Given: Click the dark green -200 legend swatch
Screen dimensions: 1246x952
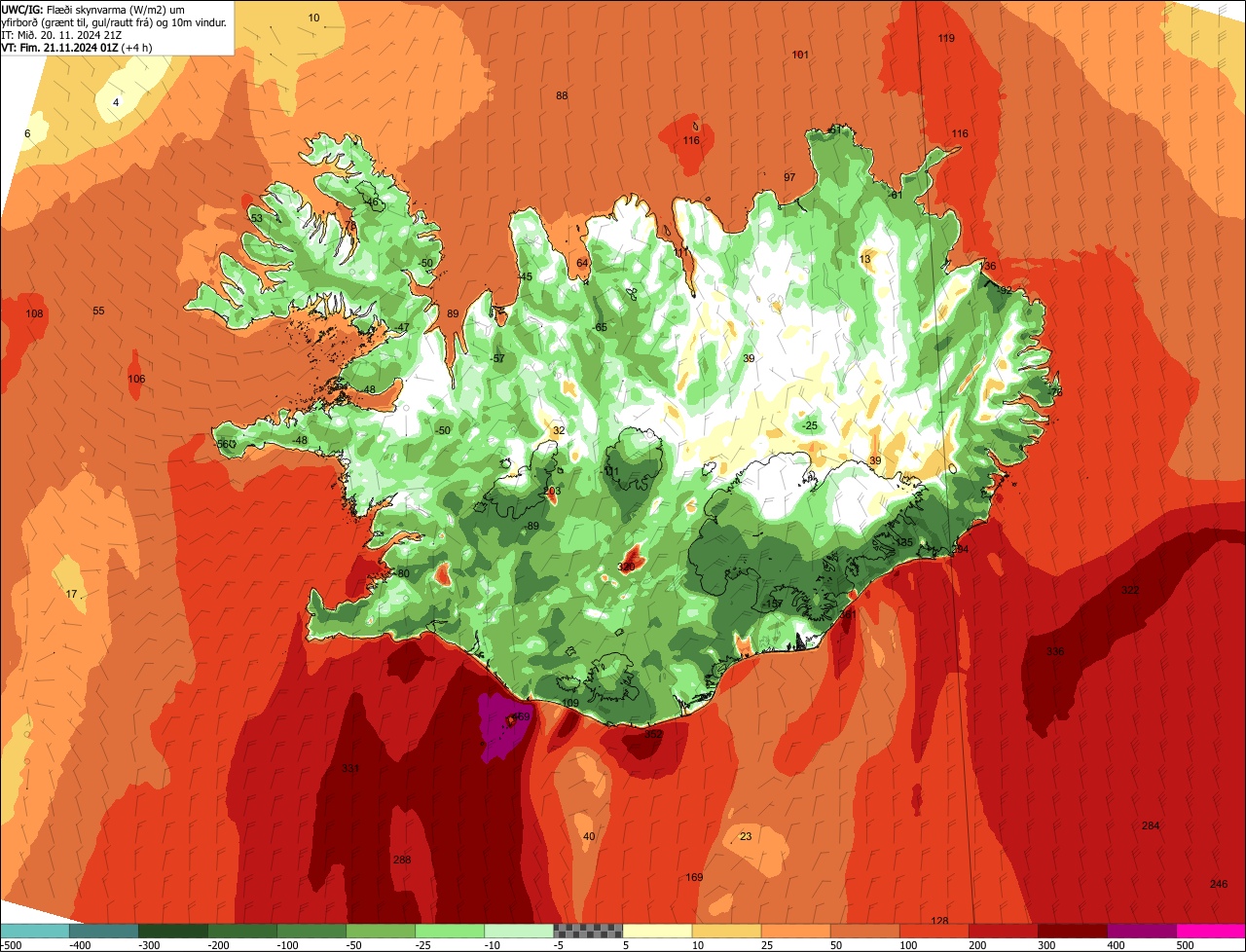Looking at the screenshot, I should pyautogui.click(x=241, y=931).
